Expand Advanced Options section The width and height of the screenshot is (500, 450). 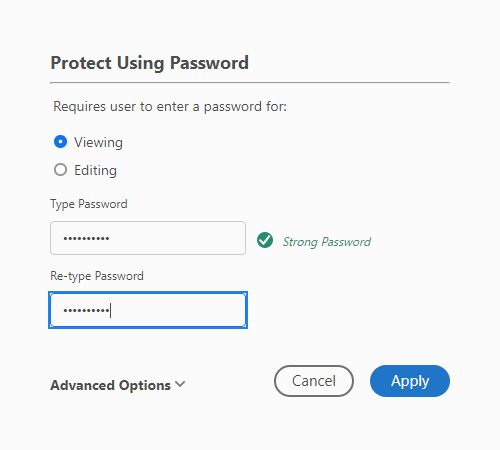tap(118, 385)
